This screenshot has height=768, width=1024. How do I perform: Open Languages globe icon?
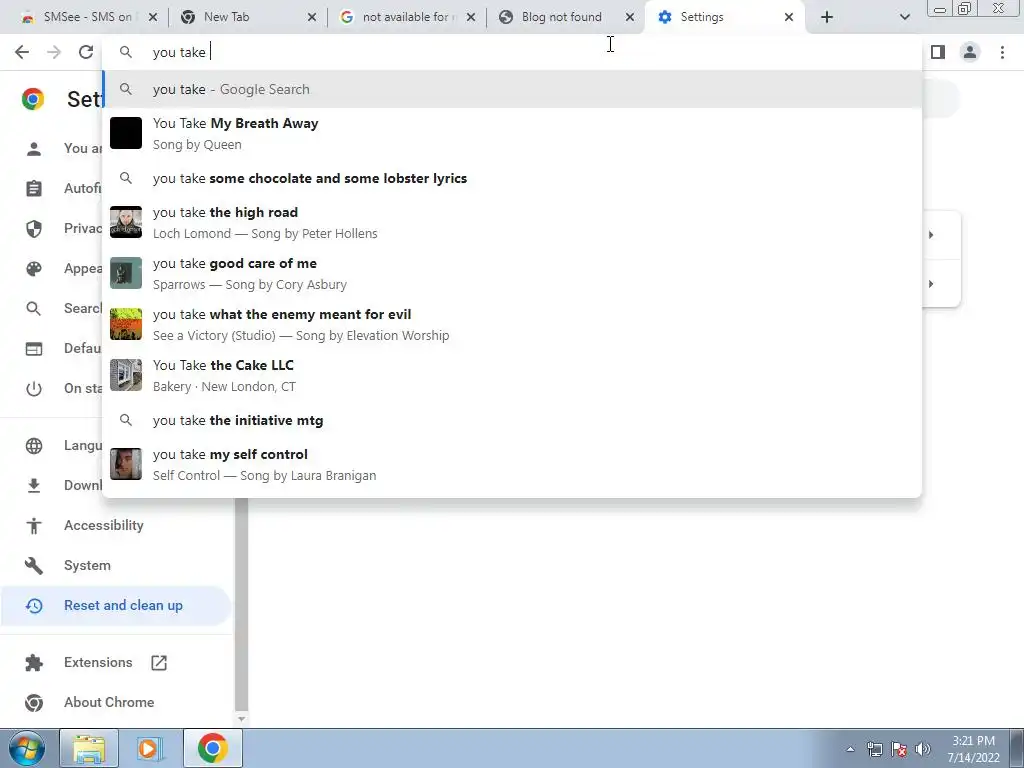[34, 445]
